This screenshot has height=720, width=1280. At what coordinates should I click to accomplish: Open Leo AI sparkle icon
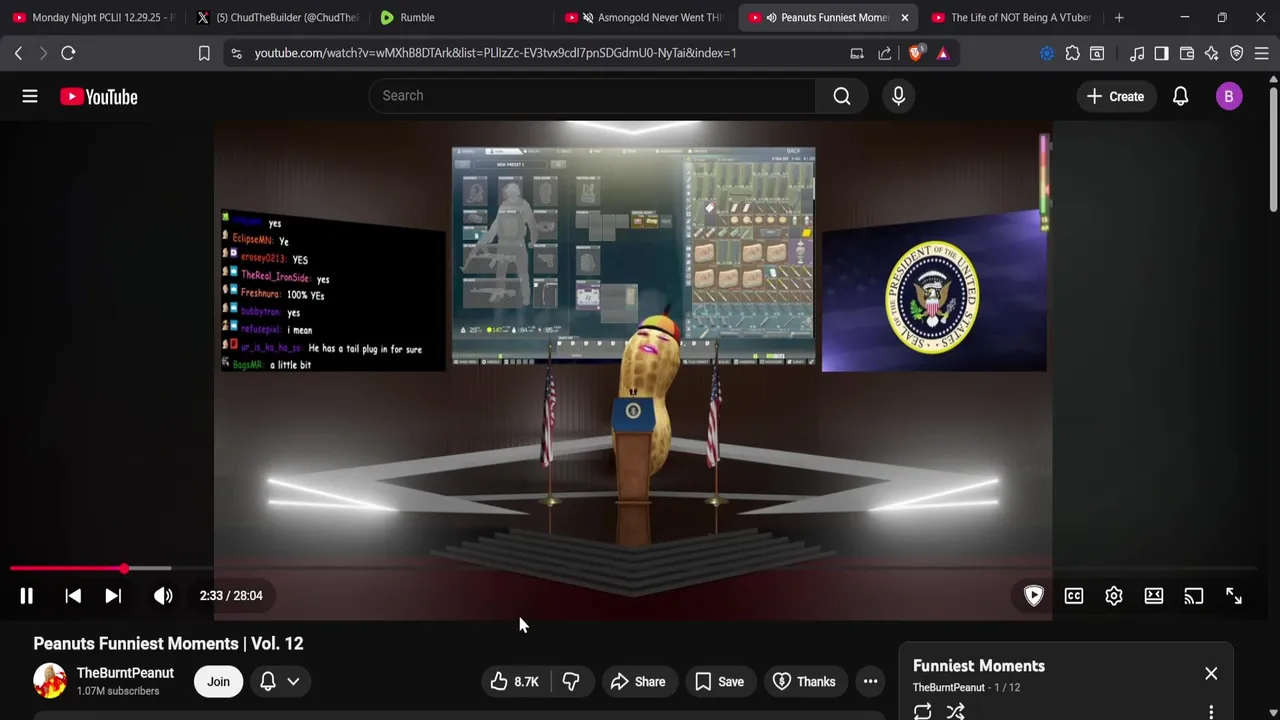click(x=1212, y=53)
